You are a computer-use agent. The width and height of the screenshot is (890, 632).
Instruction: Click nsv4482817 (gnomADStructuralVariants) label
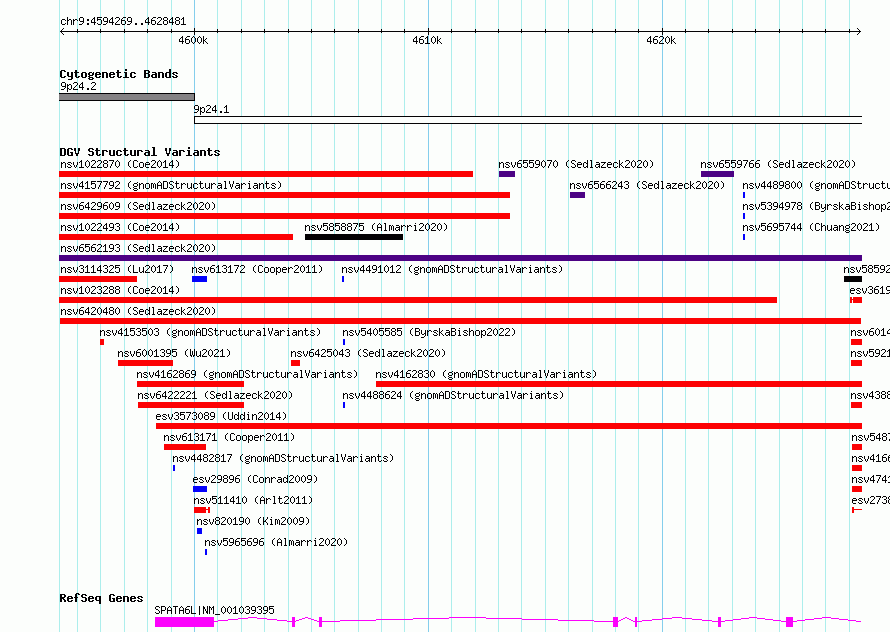click(x=283, y=458)
